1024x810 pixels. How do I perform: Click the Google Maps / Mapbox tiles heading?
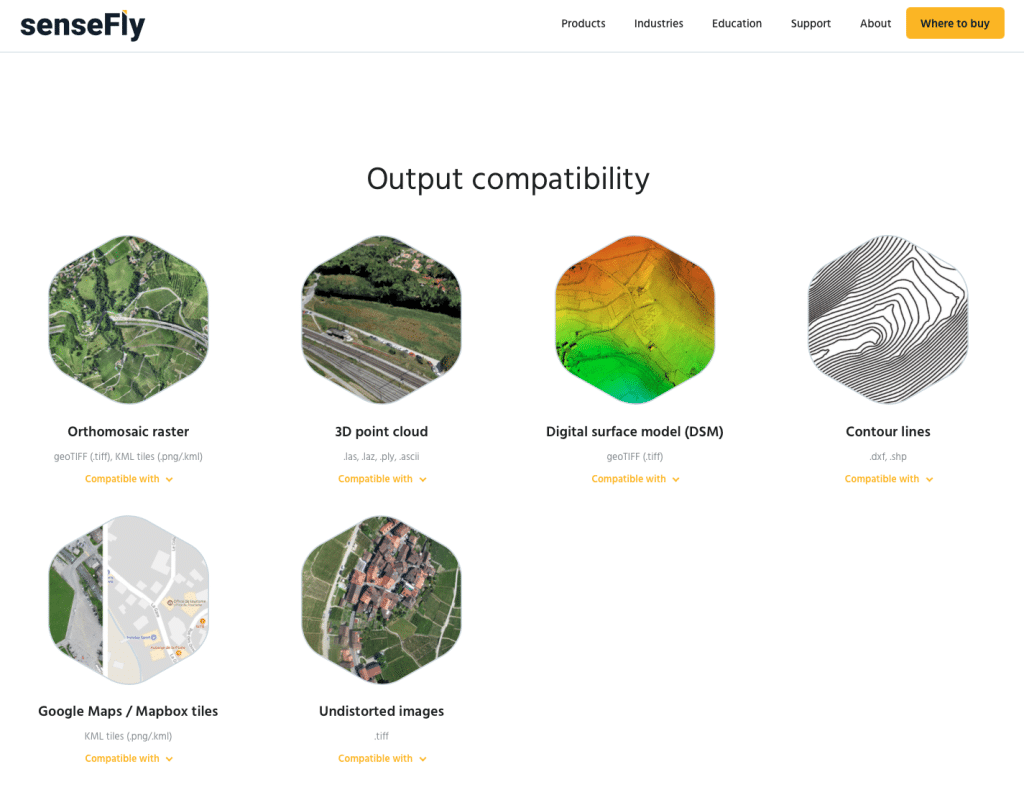click(128, 711)
